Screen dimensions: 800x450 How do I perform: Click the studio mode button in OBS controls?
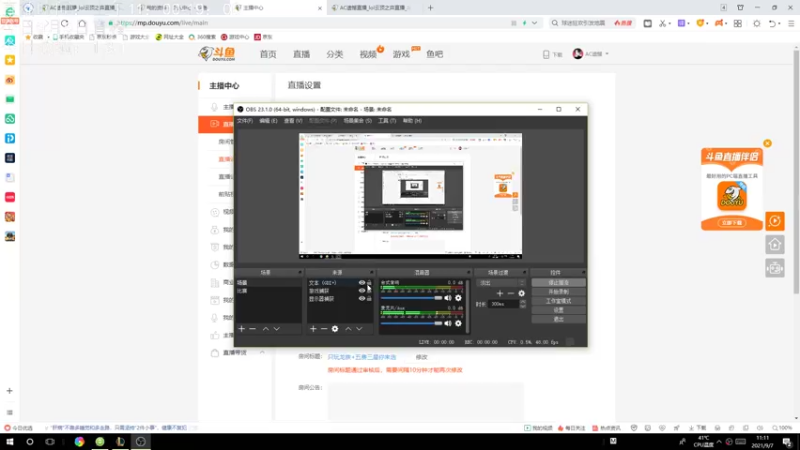[x=559, y=301]
